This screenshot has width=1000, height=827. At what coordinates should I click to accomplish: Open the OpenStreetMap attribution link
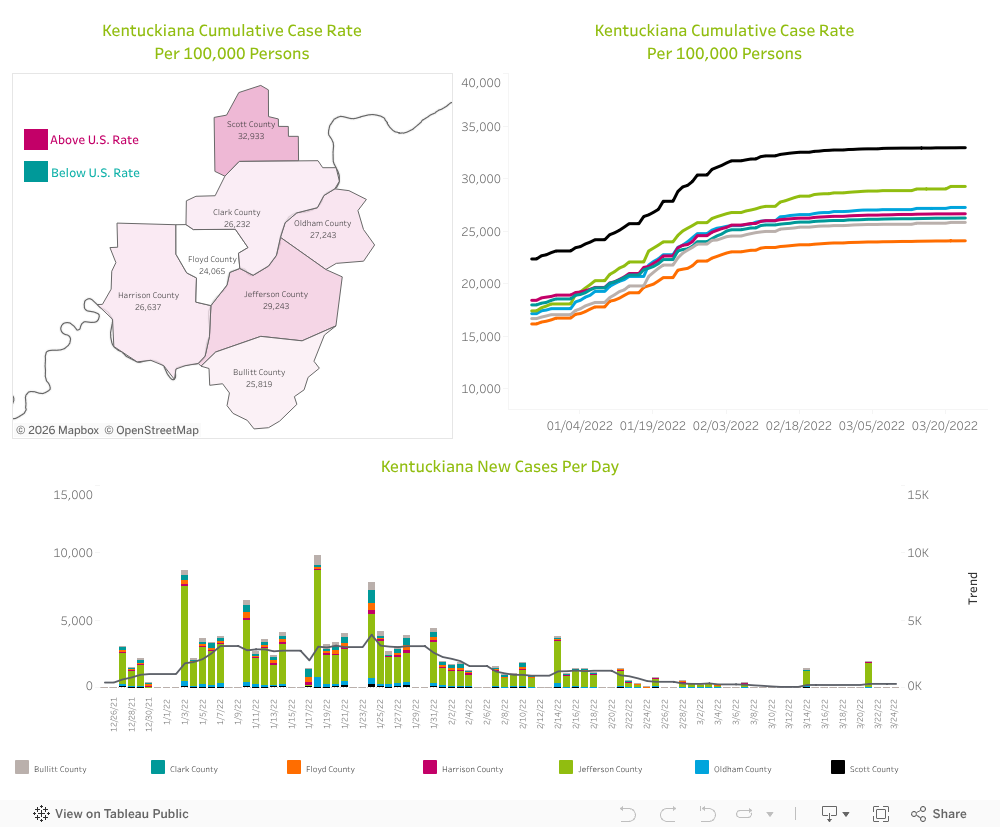pos(157,430)
